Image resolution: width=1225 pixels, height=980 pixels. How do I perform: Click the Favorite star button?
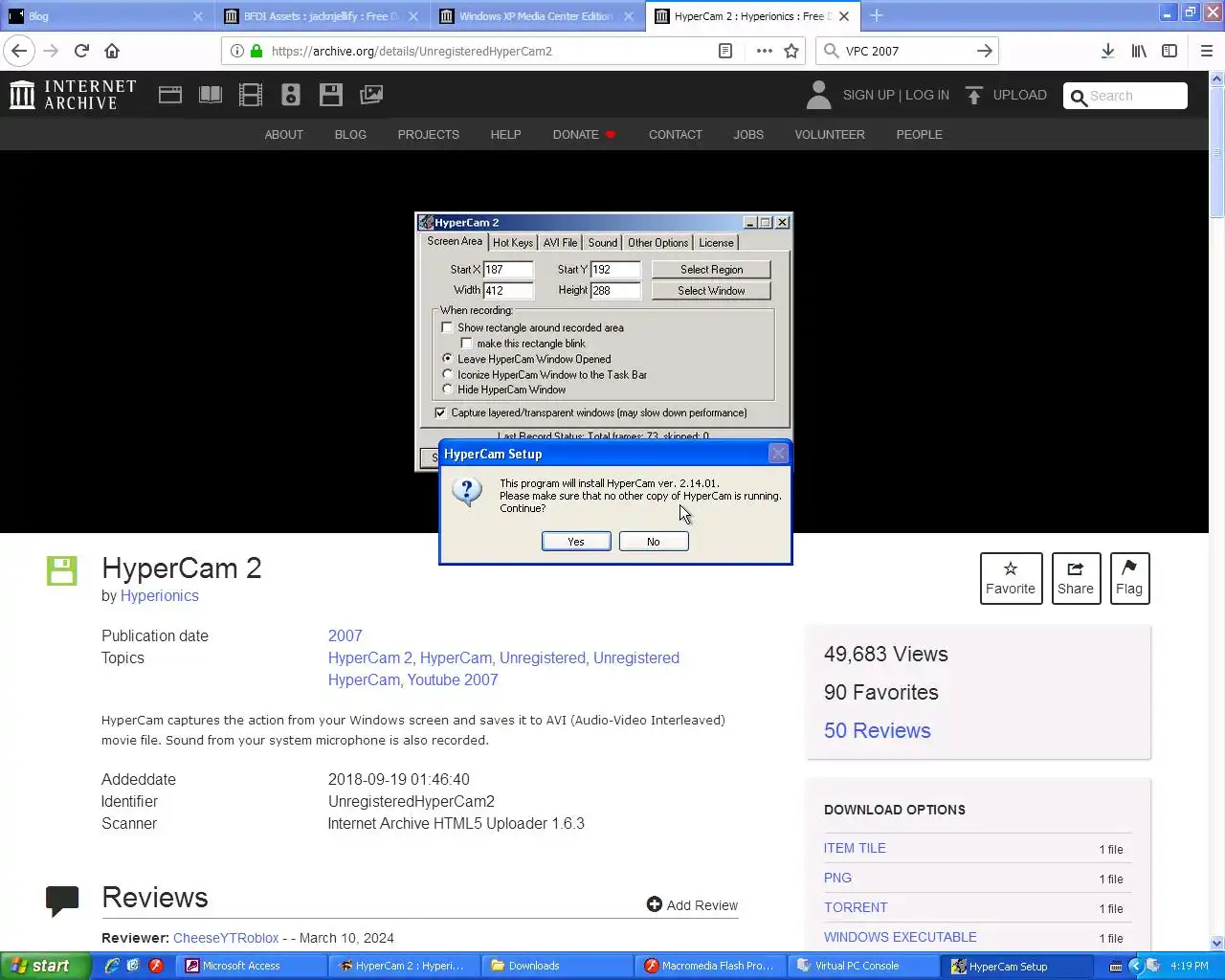(1011, 578)
